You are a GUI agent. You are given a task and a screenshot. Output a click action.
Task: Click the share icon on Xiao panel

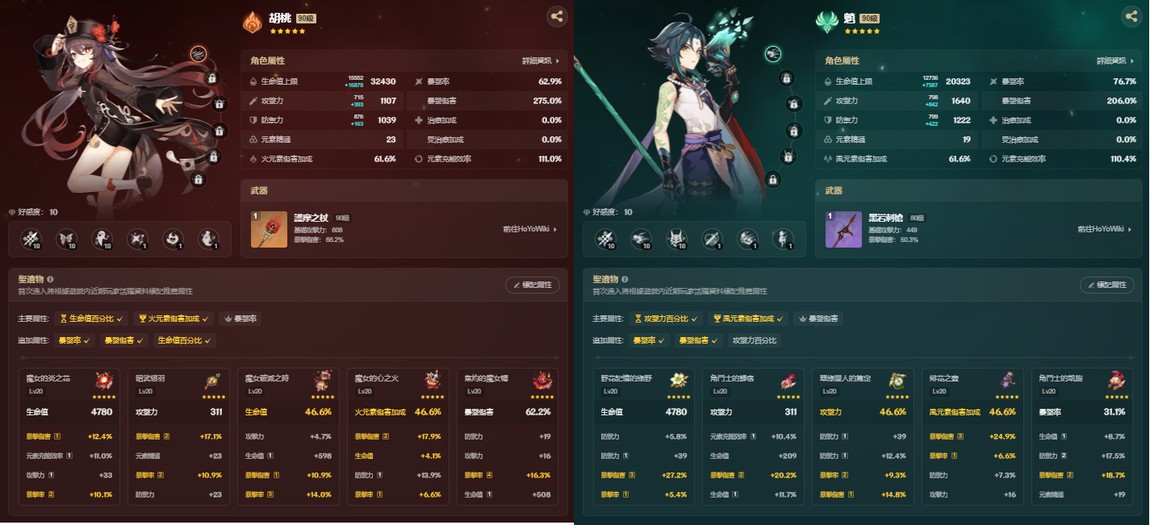pos(1130,16)
